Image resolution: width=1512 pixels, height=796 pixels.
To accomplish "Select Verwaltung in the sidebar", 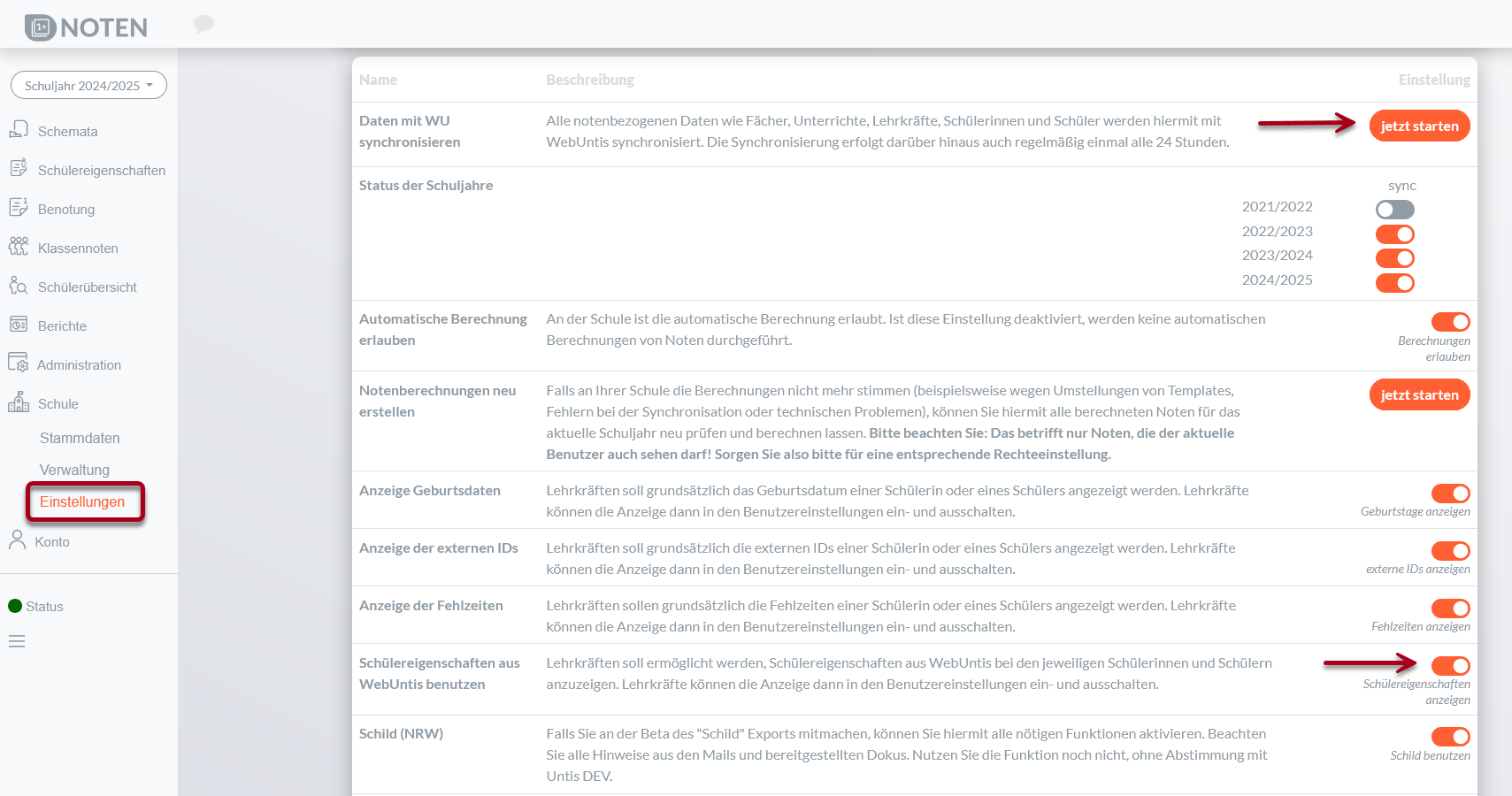I will coord(74,470).
